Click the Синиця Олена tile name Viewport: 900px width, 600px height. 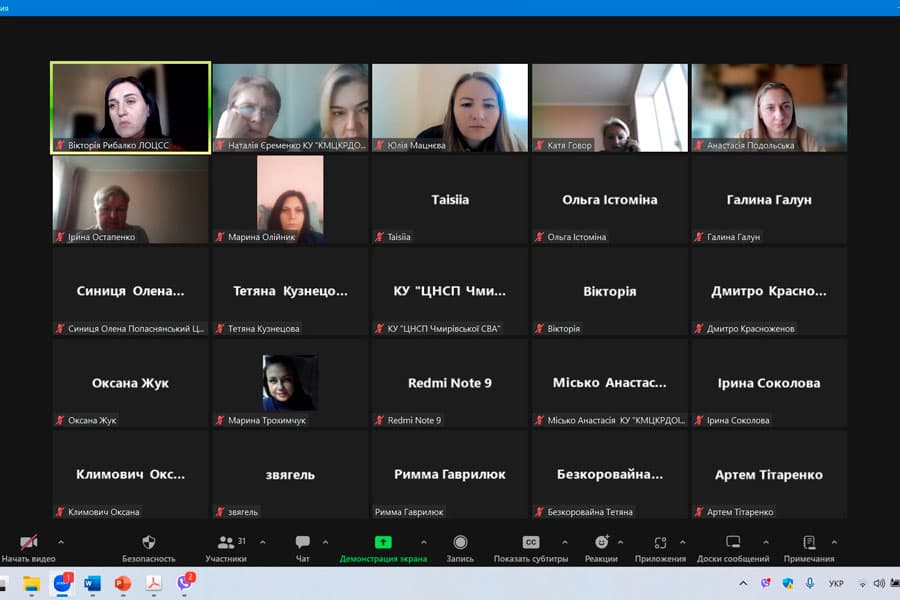(131, 291)
